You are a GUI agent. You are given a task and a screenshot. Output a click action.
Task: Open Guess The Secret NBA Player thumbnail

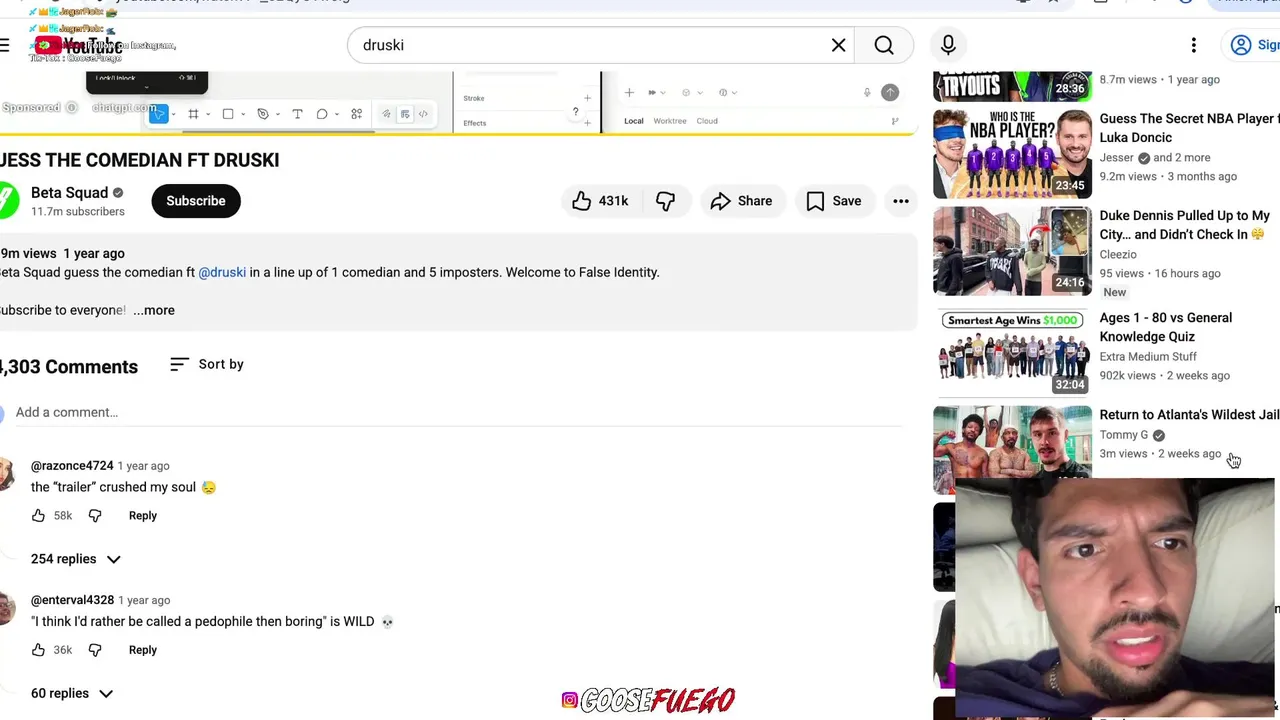pos(1012,154)
